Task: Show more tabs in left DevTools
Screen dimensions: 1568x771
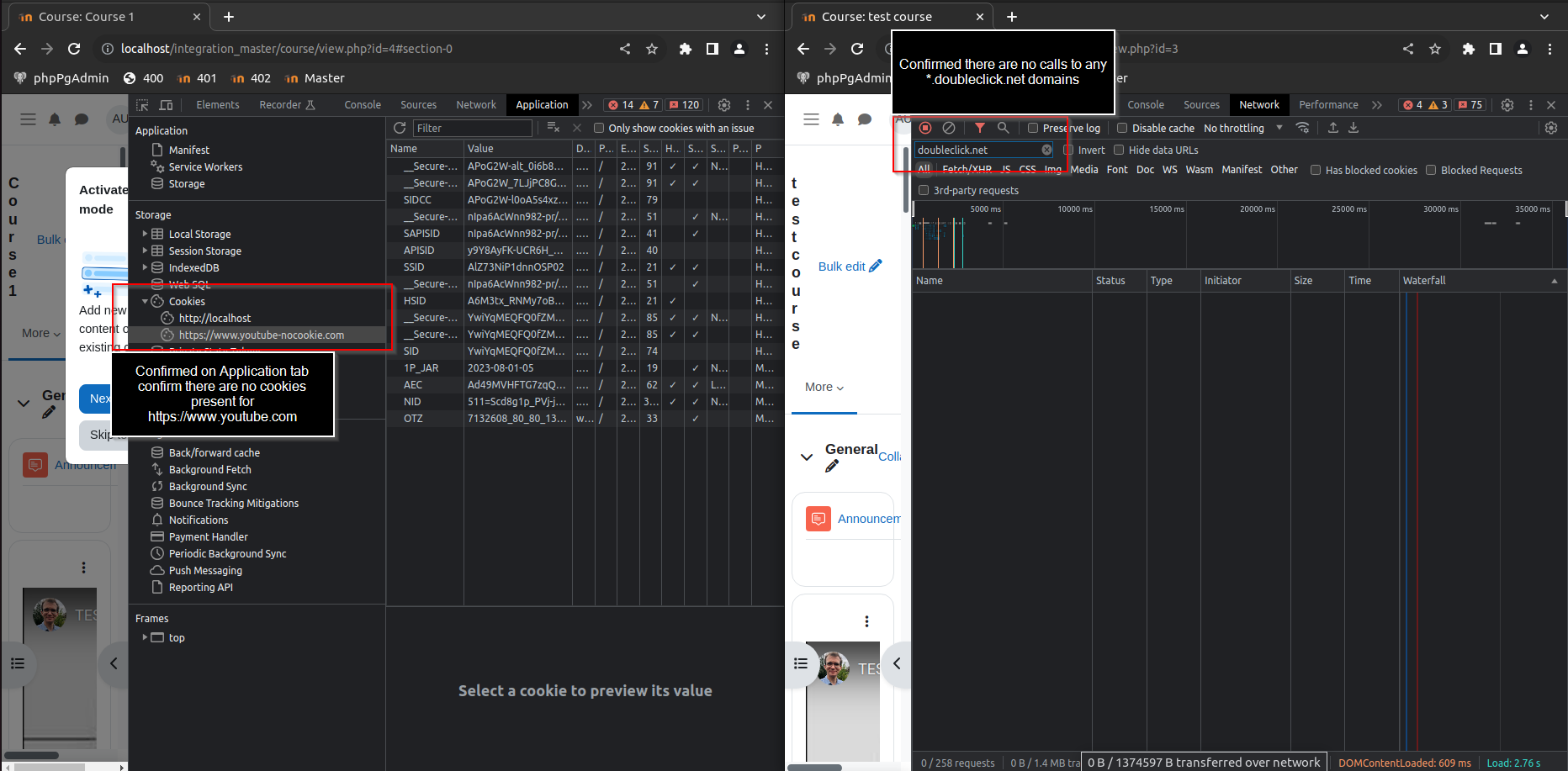Action: tap(587, 105)
